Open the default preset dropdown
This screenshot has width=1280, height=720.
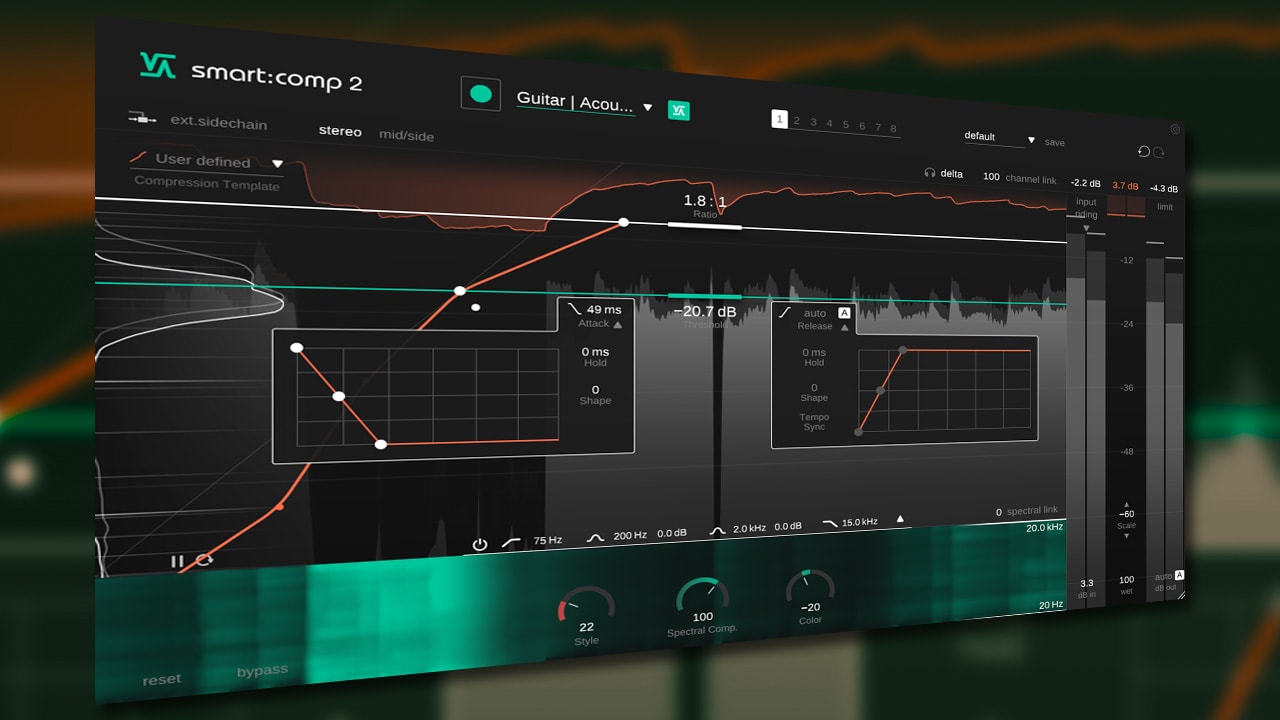[1030, 137]
